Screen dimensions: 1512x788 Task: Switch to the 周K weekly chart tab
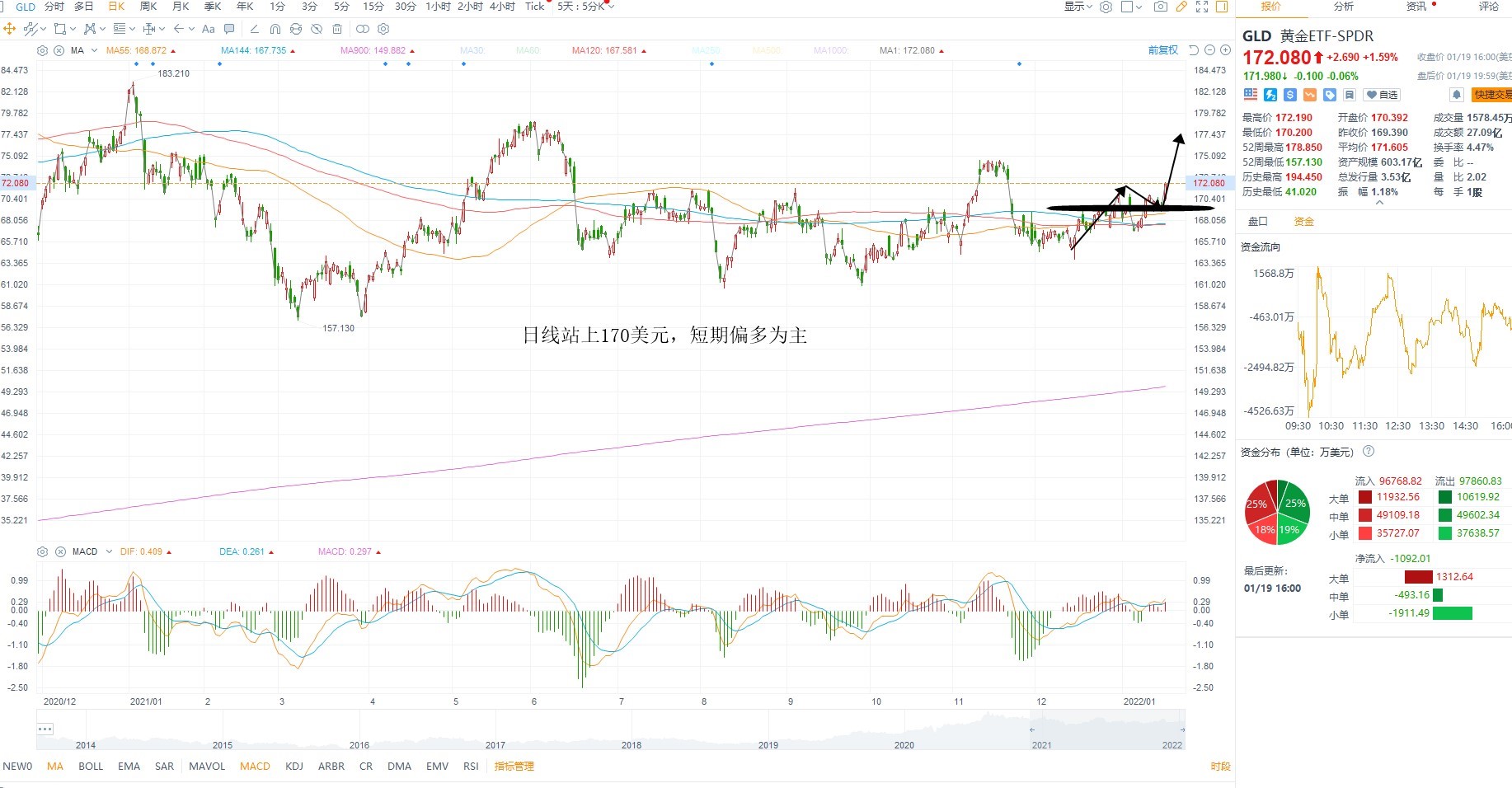pos(148,7)
